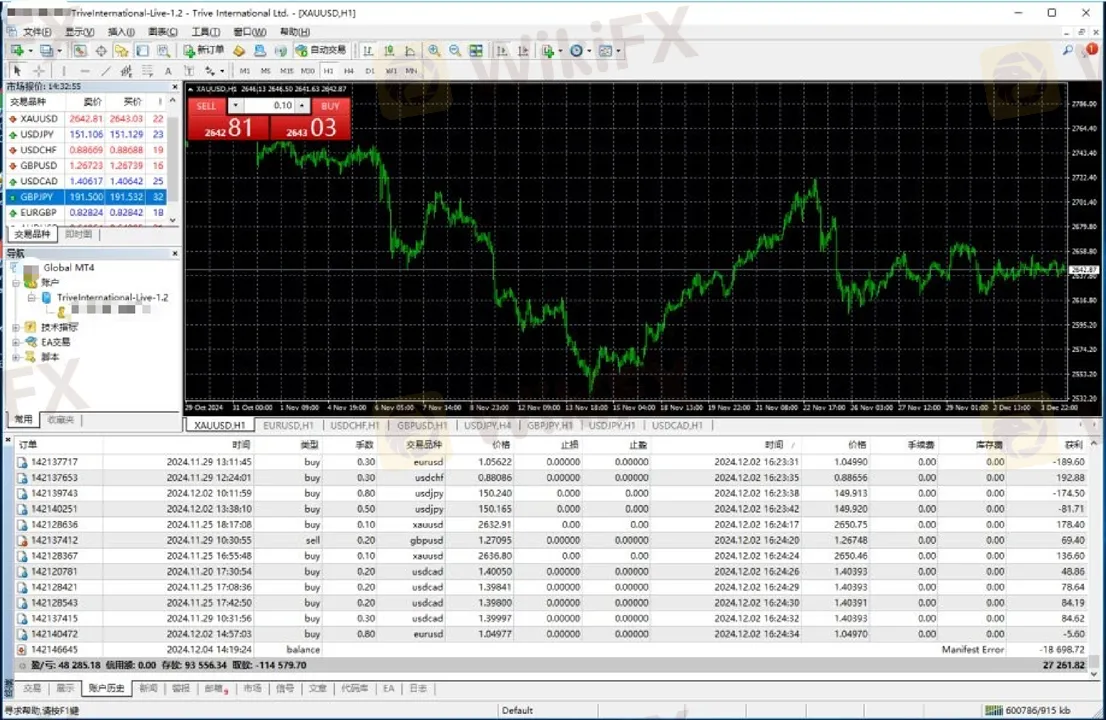Select the crosshair tool

click(x=39, y=71)
